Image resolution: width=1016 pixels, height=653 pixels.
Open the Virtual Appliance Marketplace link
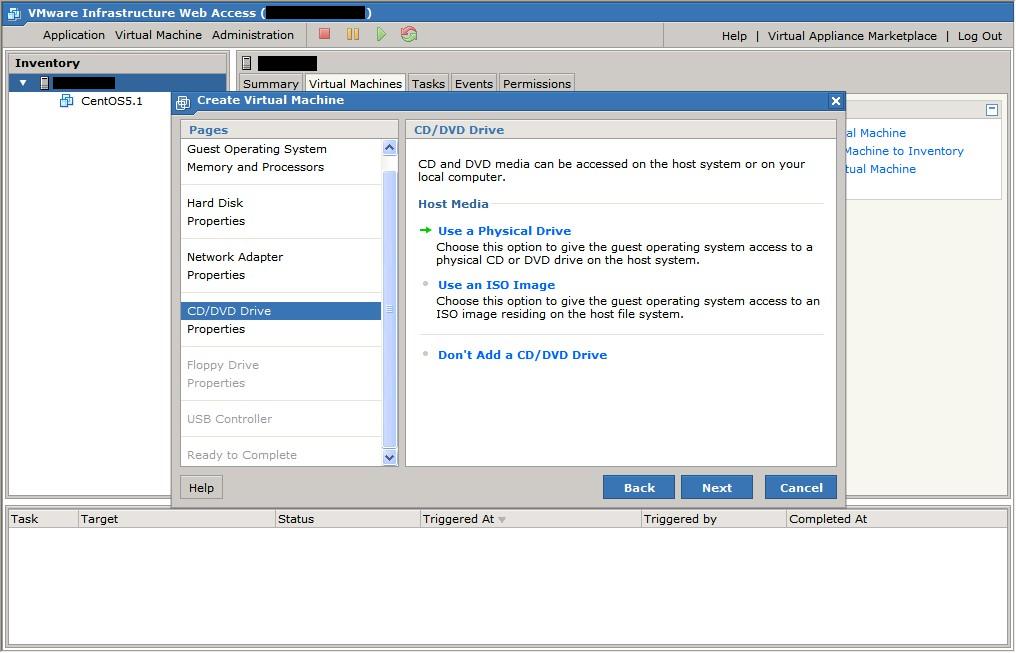(x=852, y=36)
